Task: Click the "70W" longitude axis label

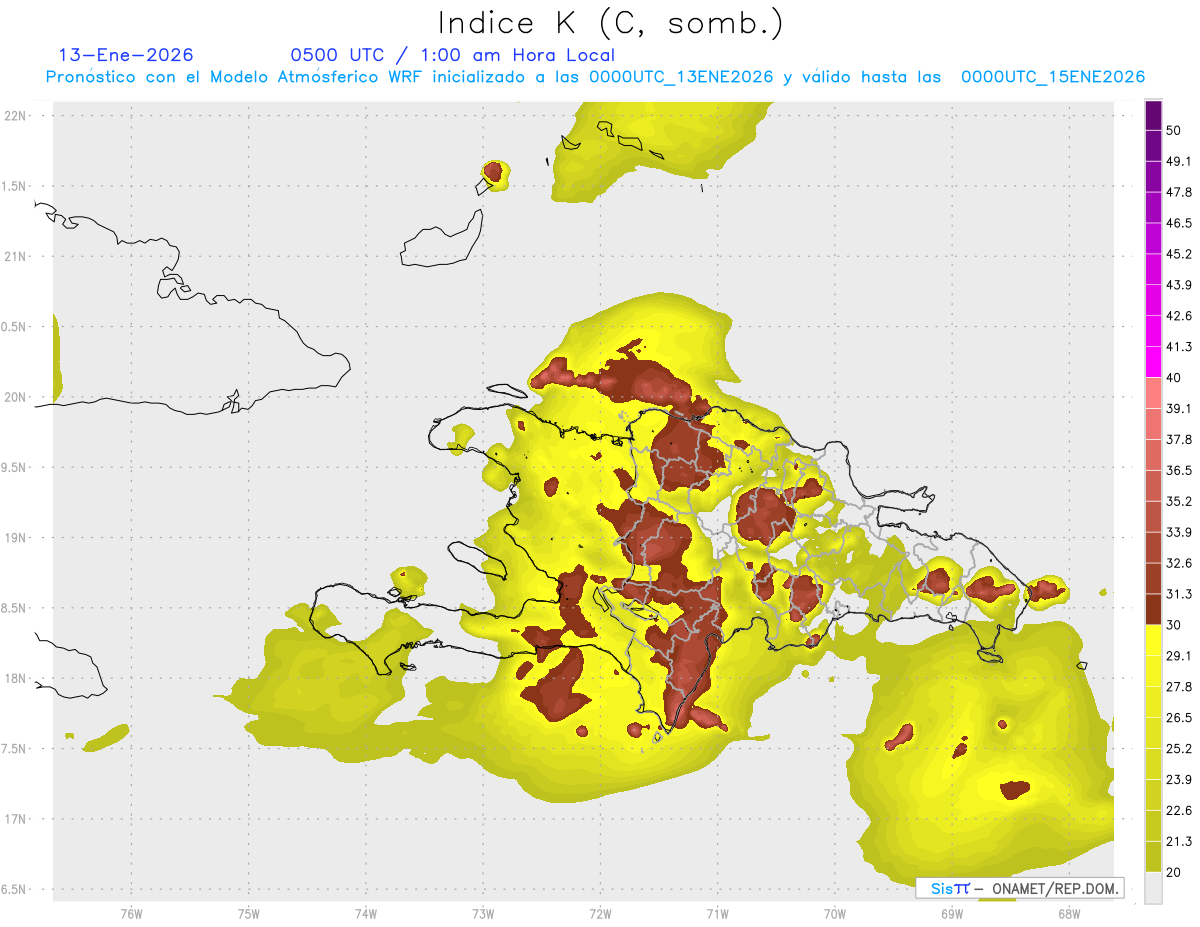Action: click(834, 914)
